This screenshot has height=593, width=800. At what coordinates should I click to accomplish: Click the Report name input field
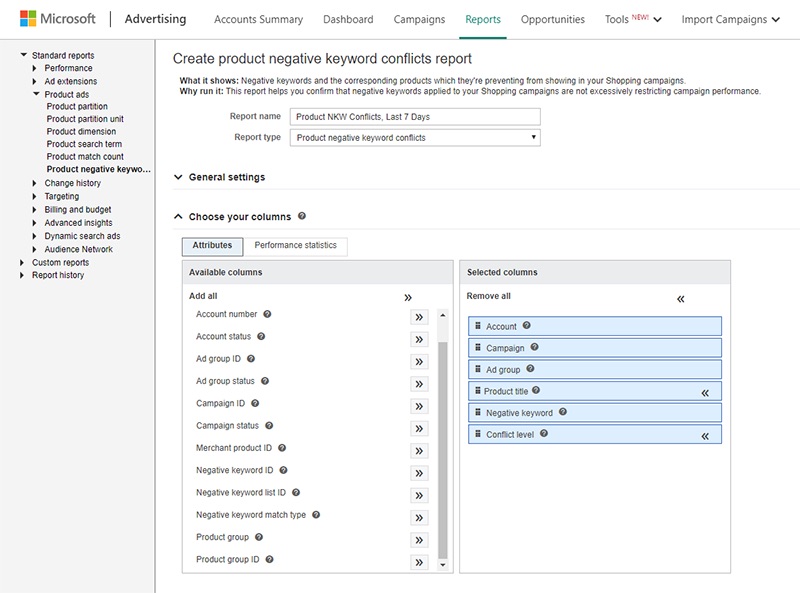[415, 117]
